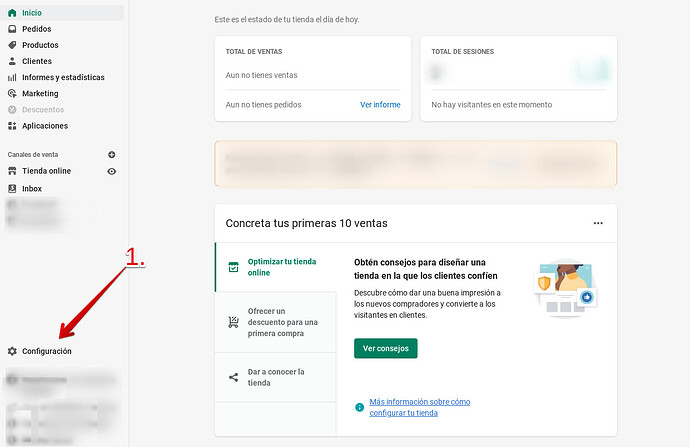Open the Ver informe link
This screenshot has width=690, height=447.
[x=380, y=105]
